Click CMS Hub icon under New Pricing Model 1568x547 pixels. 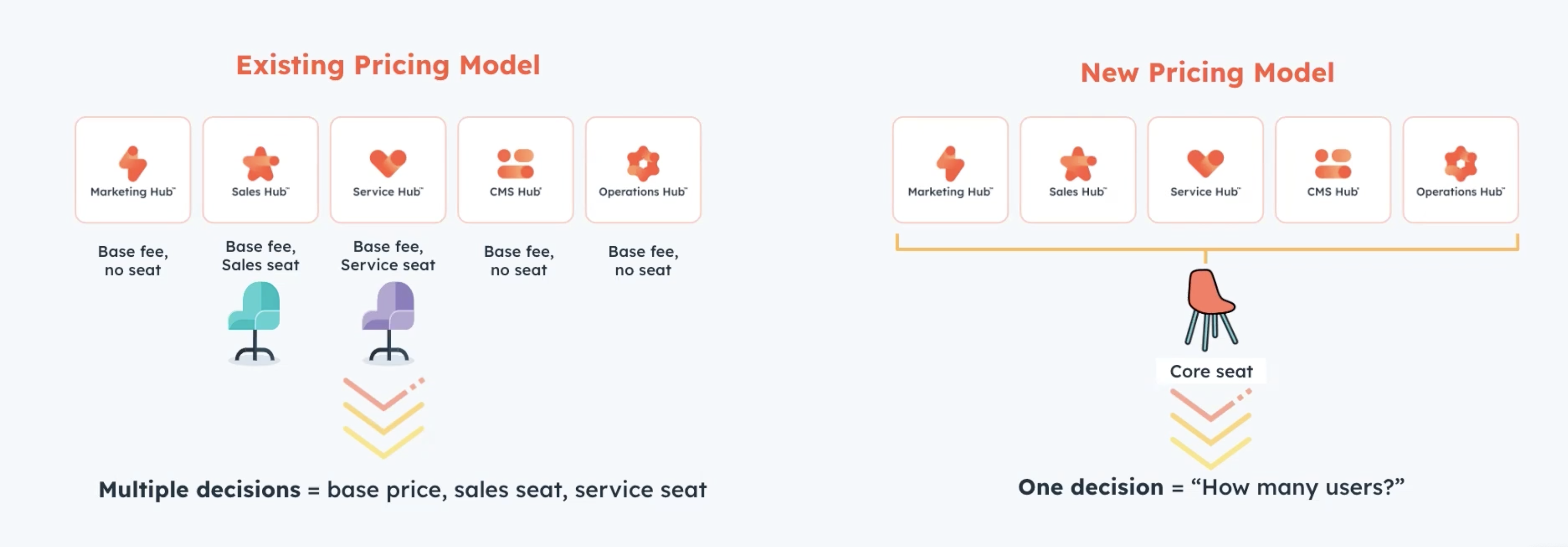(x=1333, y=163)
